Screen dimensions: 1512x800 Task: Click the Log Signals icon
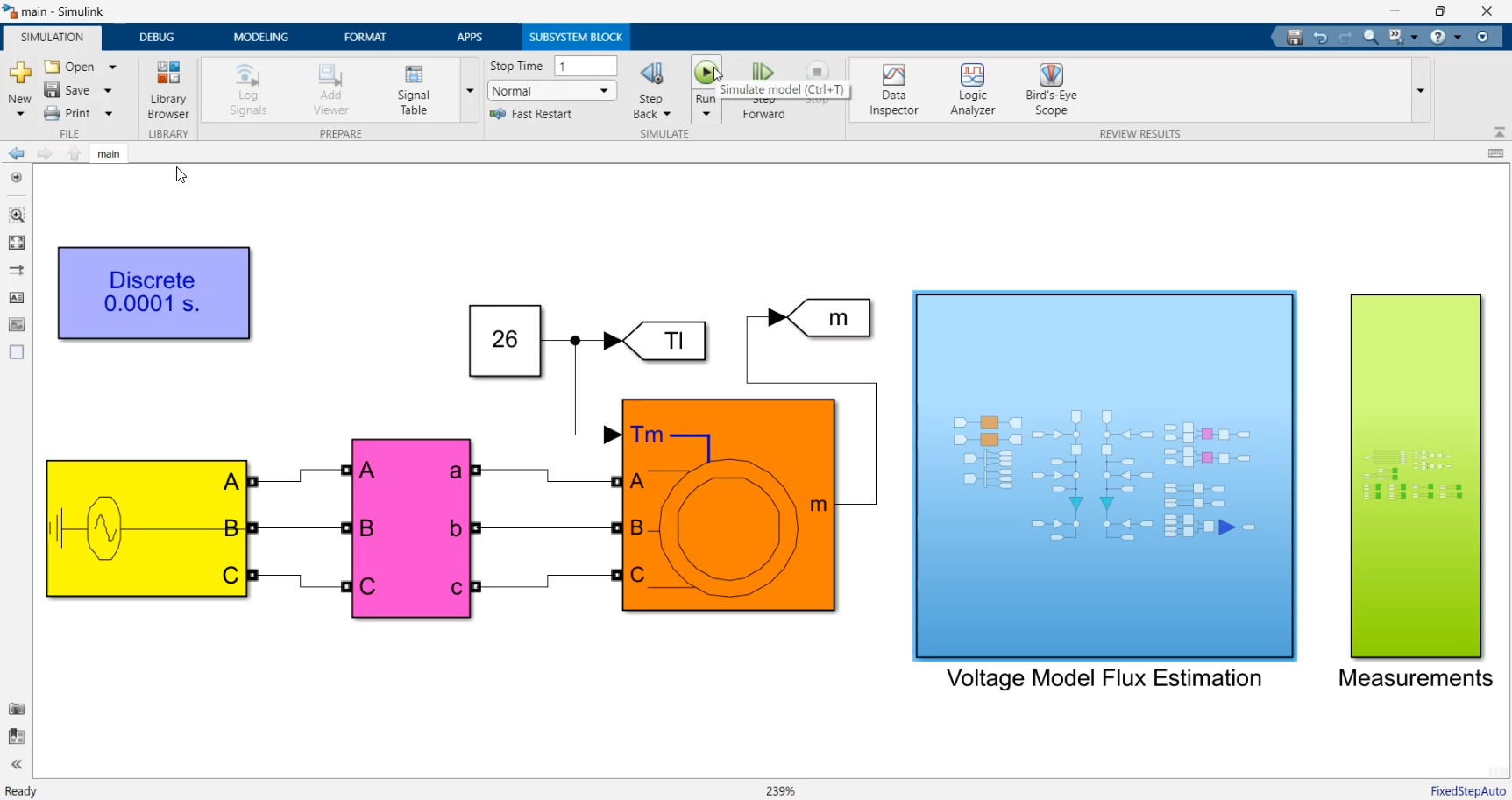pos(248,90)
